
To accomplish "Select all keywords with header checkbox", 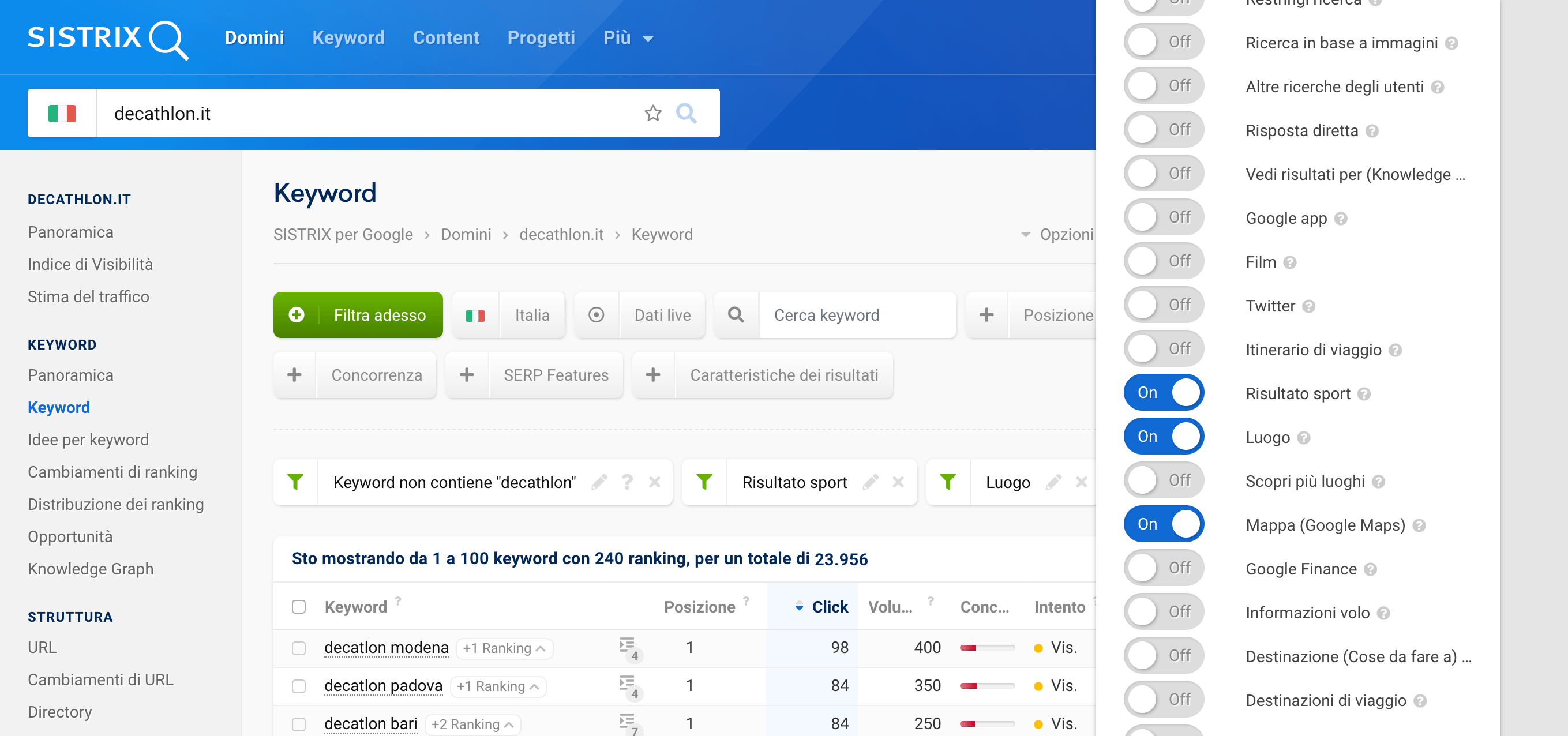I will (x=298, y=607).
